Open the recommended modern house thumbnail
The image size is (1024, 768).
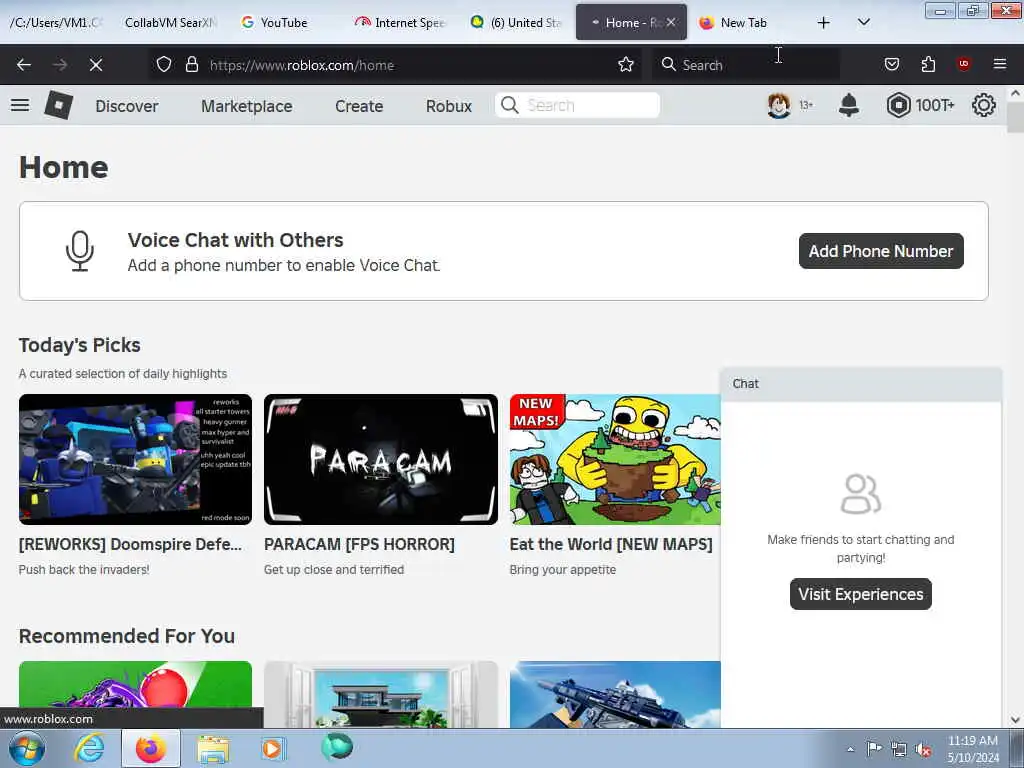[381, 694]
